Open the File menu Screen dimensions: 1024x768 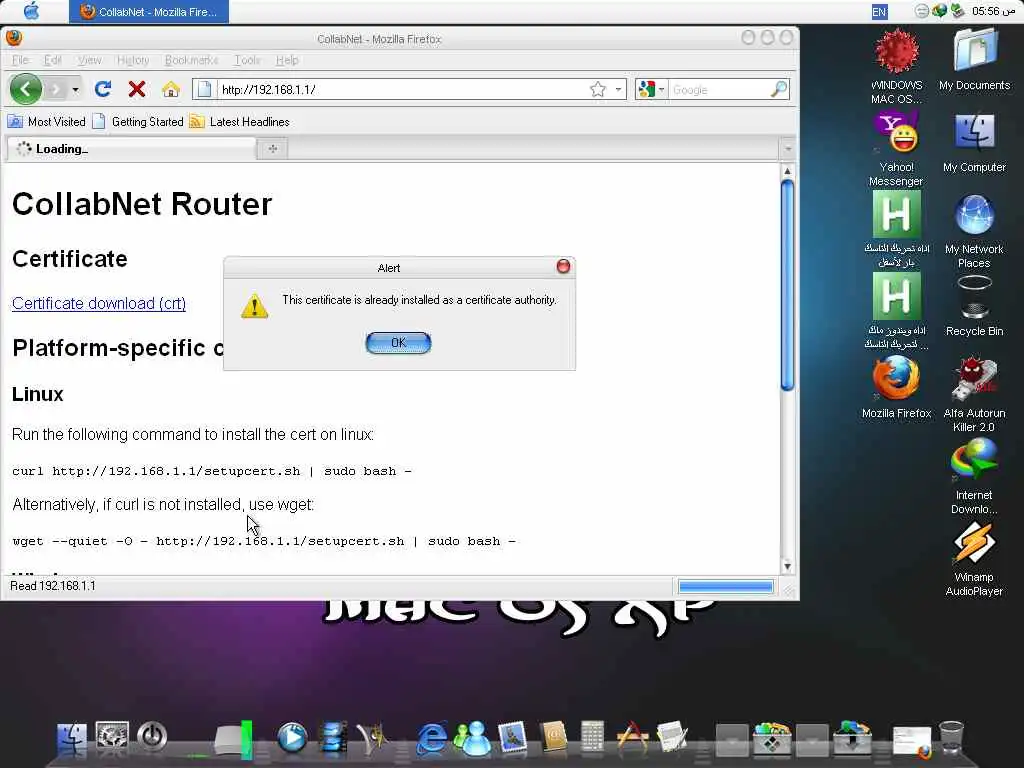(x=20, y=60)
